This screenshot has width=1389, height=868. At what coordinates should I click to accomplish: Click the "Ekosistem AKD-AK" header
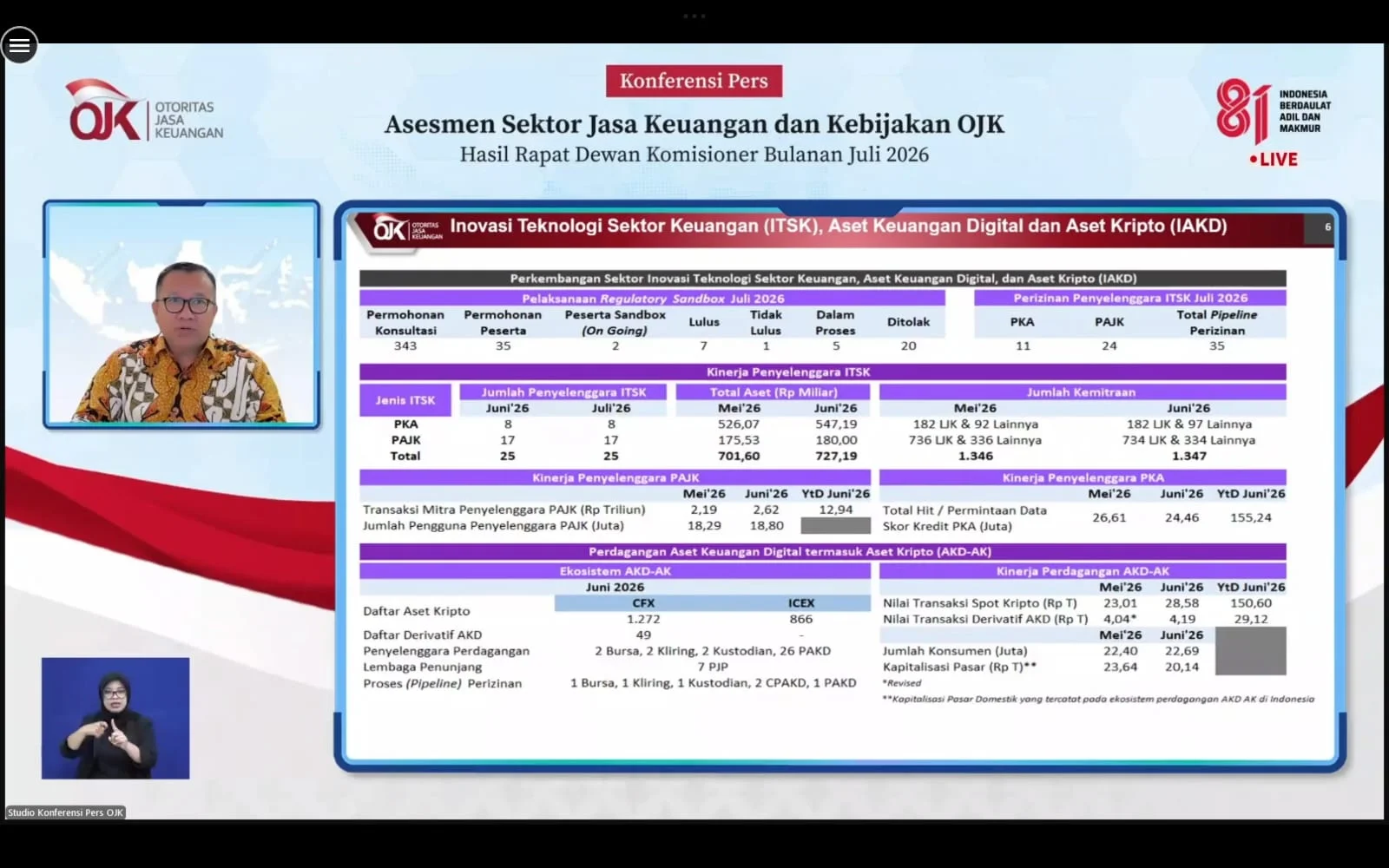coord(616,571)
